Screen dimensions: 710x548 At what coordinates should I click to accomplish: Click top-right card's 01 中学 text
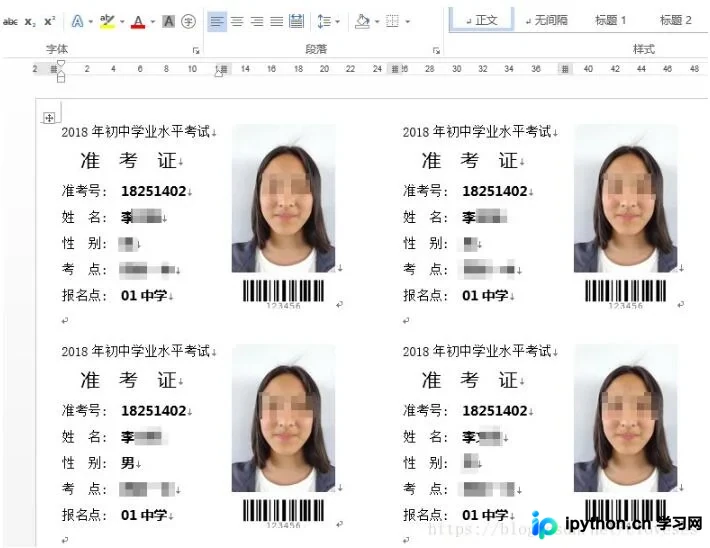485,296
